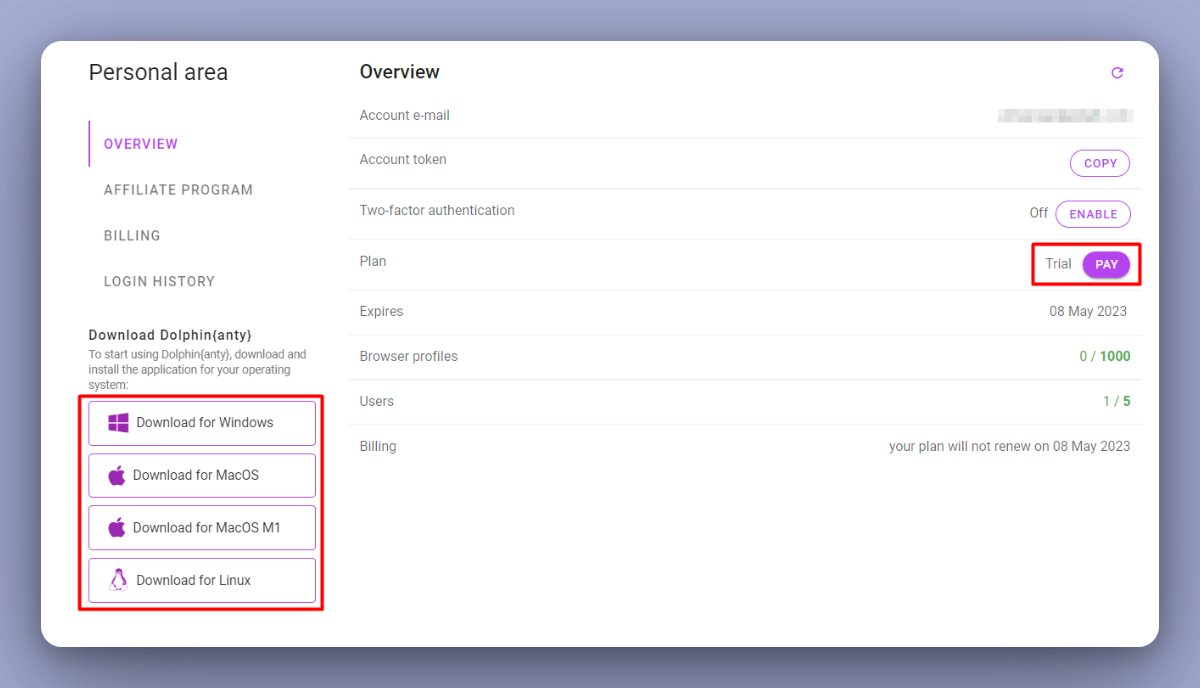Click the 'Account token' label
Image resolution: width=1200 pixels, height=688 pixels.
[403, 159]
